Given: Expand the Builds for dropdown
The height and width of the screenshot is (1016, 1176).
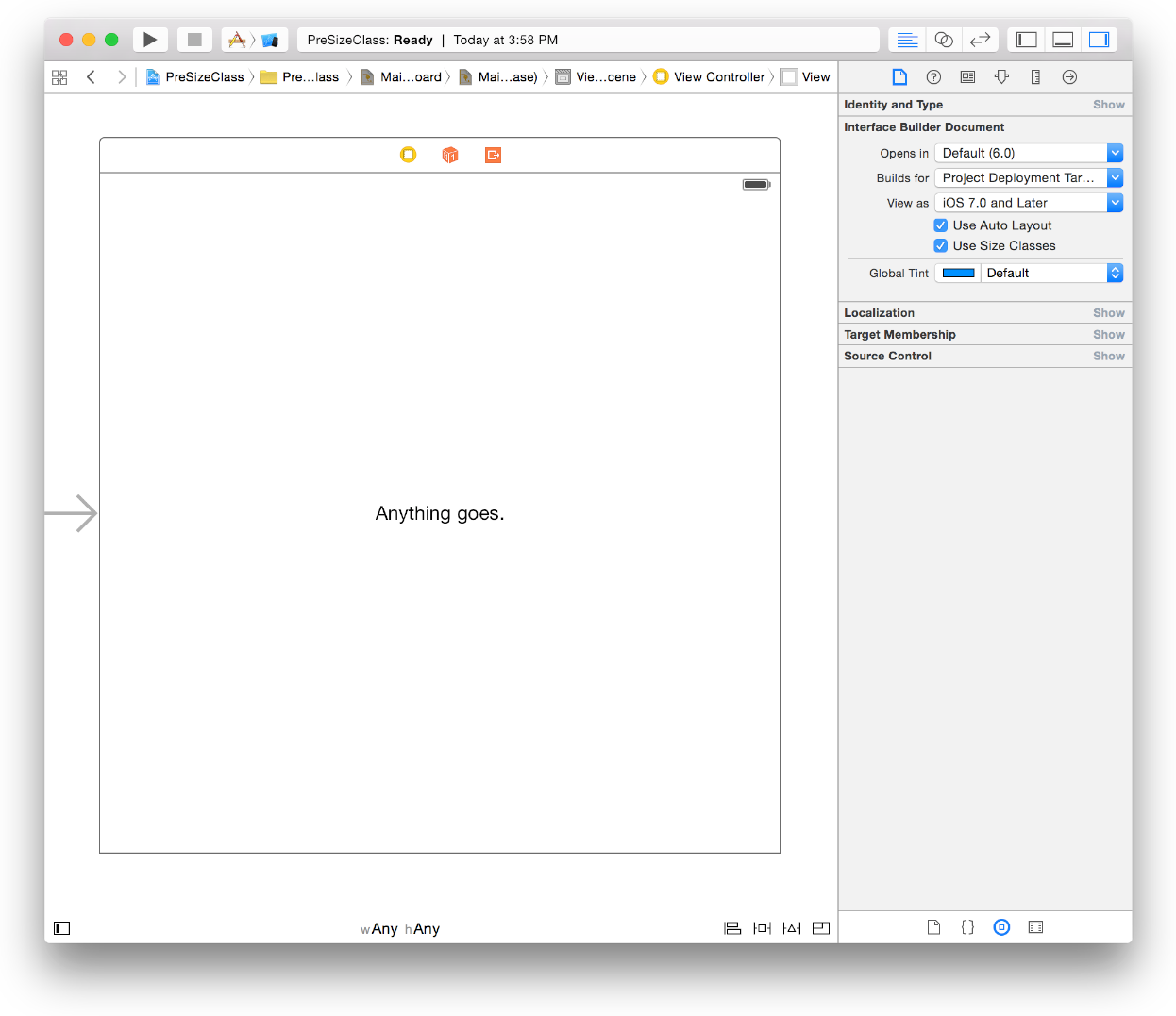Looking at the screenshot, I should [1028, 178].
